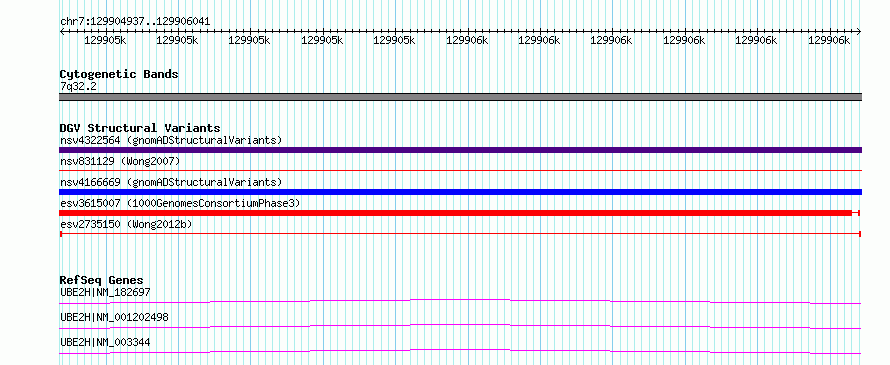Click the gray 7q32.2 cytogenetic band
The width and height of the screenshot is (890, 365).
point(460,97)
